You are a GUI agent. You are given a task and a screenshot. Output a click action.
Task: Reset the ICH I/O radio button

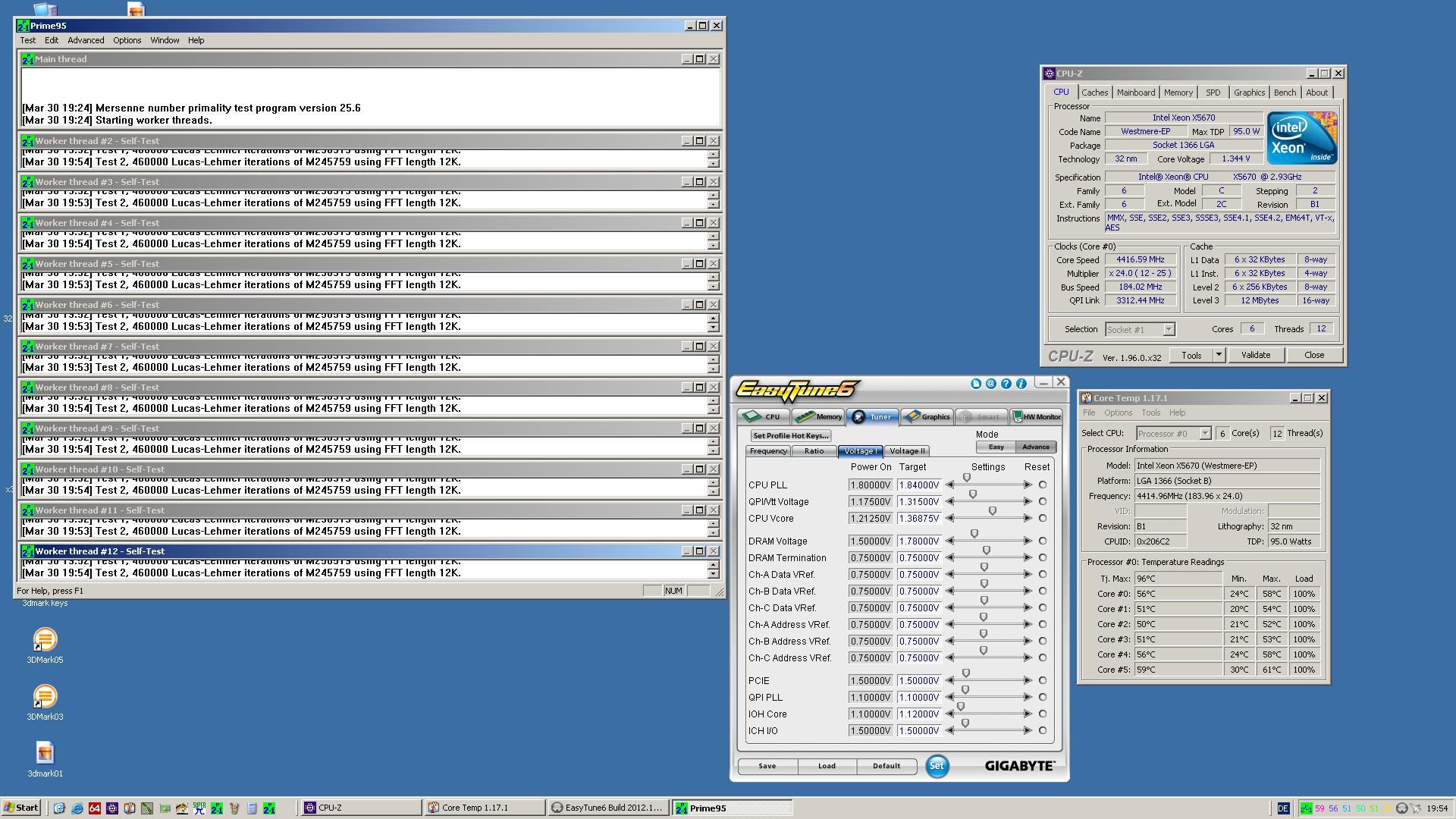click(x=1043, y=731)
